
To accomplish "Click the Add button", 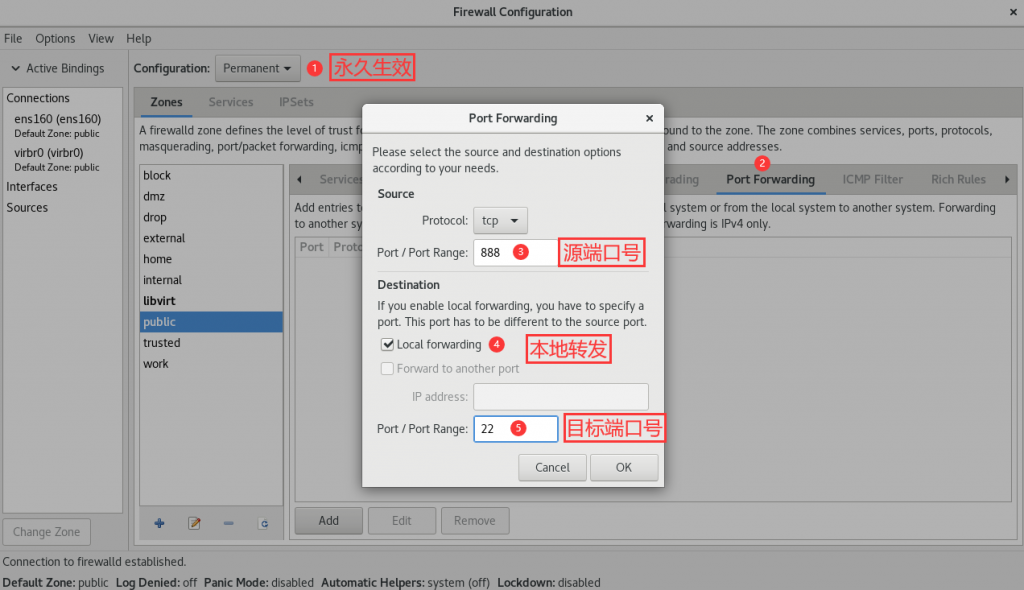I will (x=328, y=521).
